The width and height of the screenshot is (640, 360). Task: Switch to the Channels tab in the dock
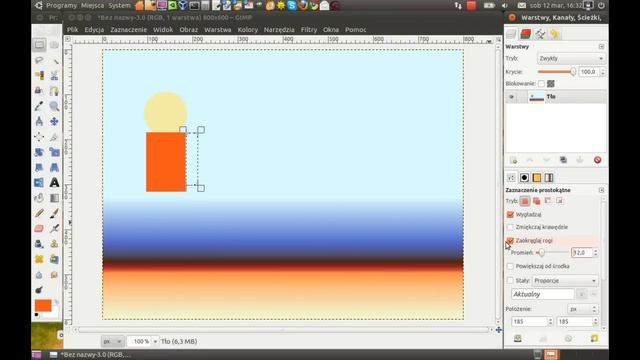[x=526, y=34]
